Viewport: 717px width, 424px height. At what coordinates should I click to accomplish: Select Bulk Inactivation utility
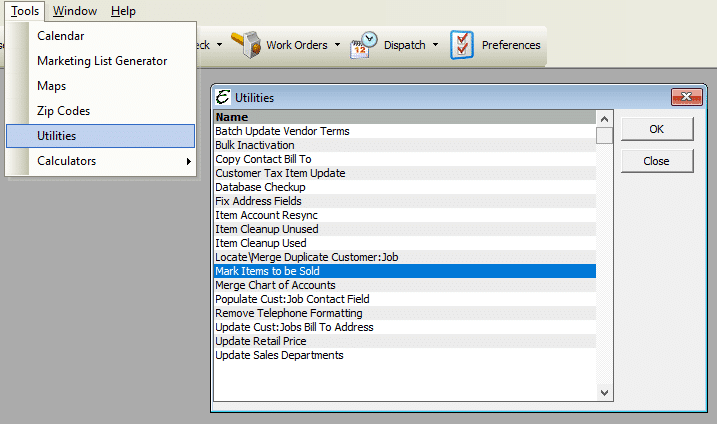pos(405,145)
